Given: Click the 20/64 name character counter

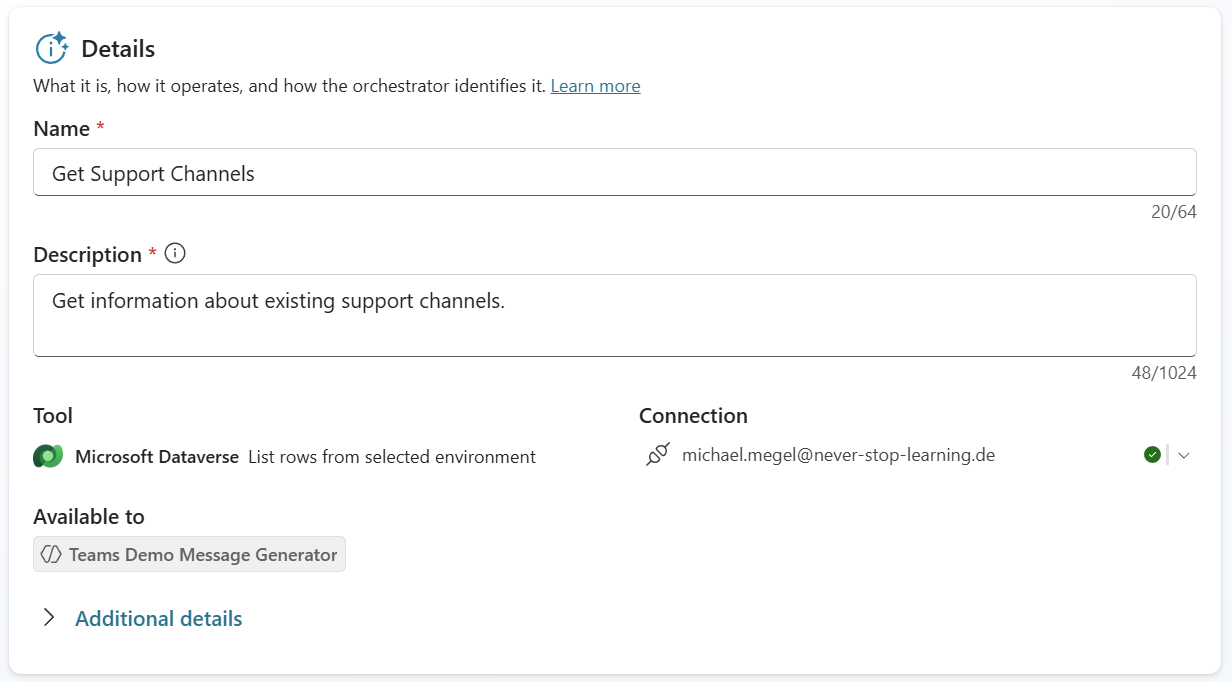Looking at the screenshot, I should [x=1173, y=212].
